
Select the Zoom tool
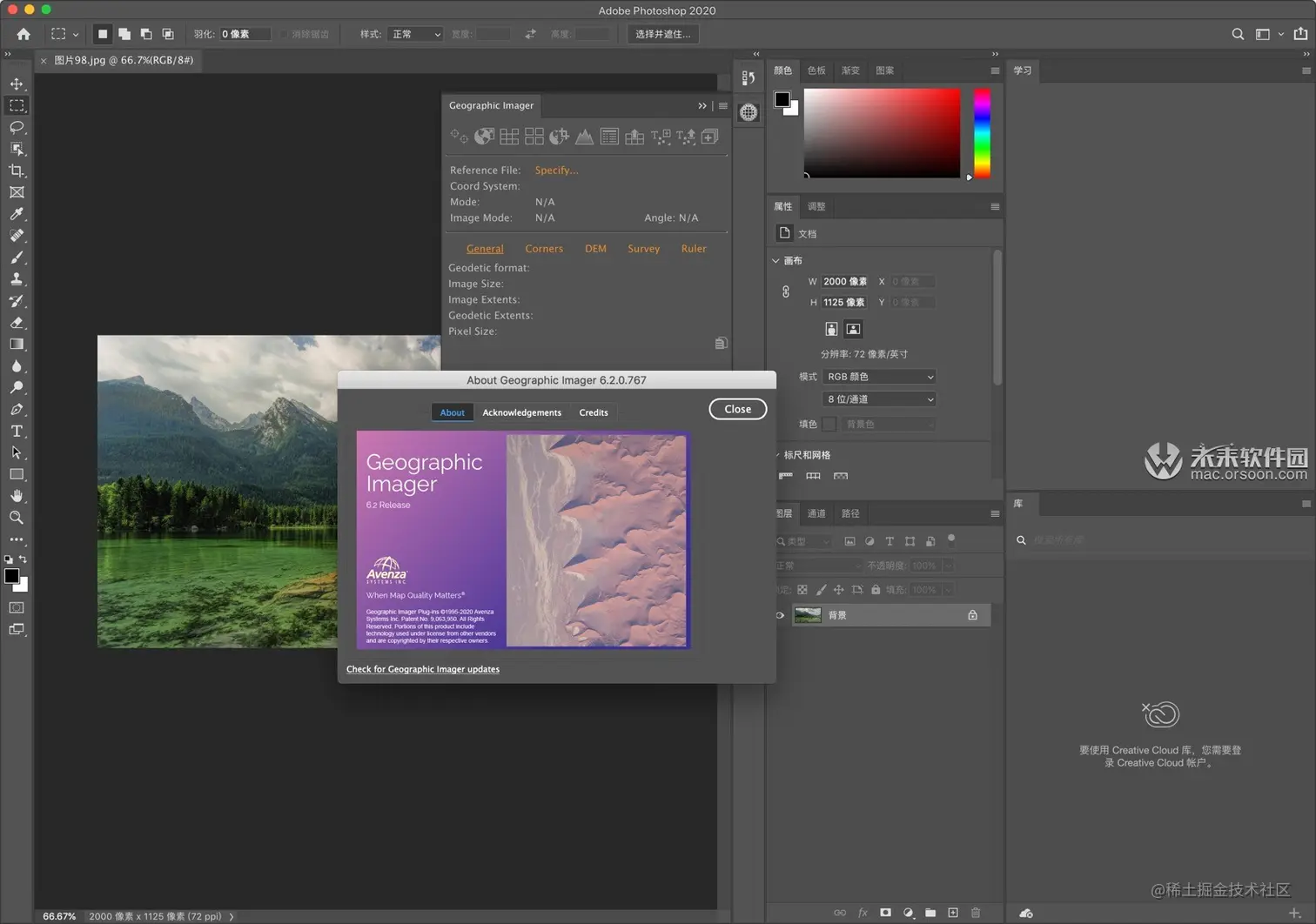[x=17, y=518]
